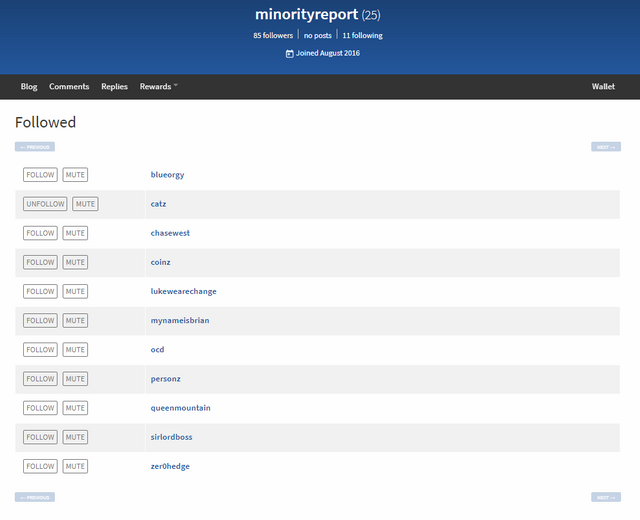Unfollow user catz

[x=45, y=204]
